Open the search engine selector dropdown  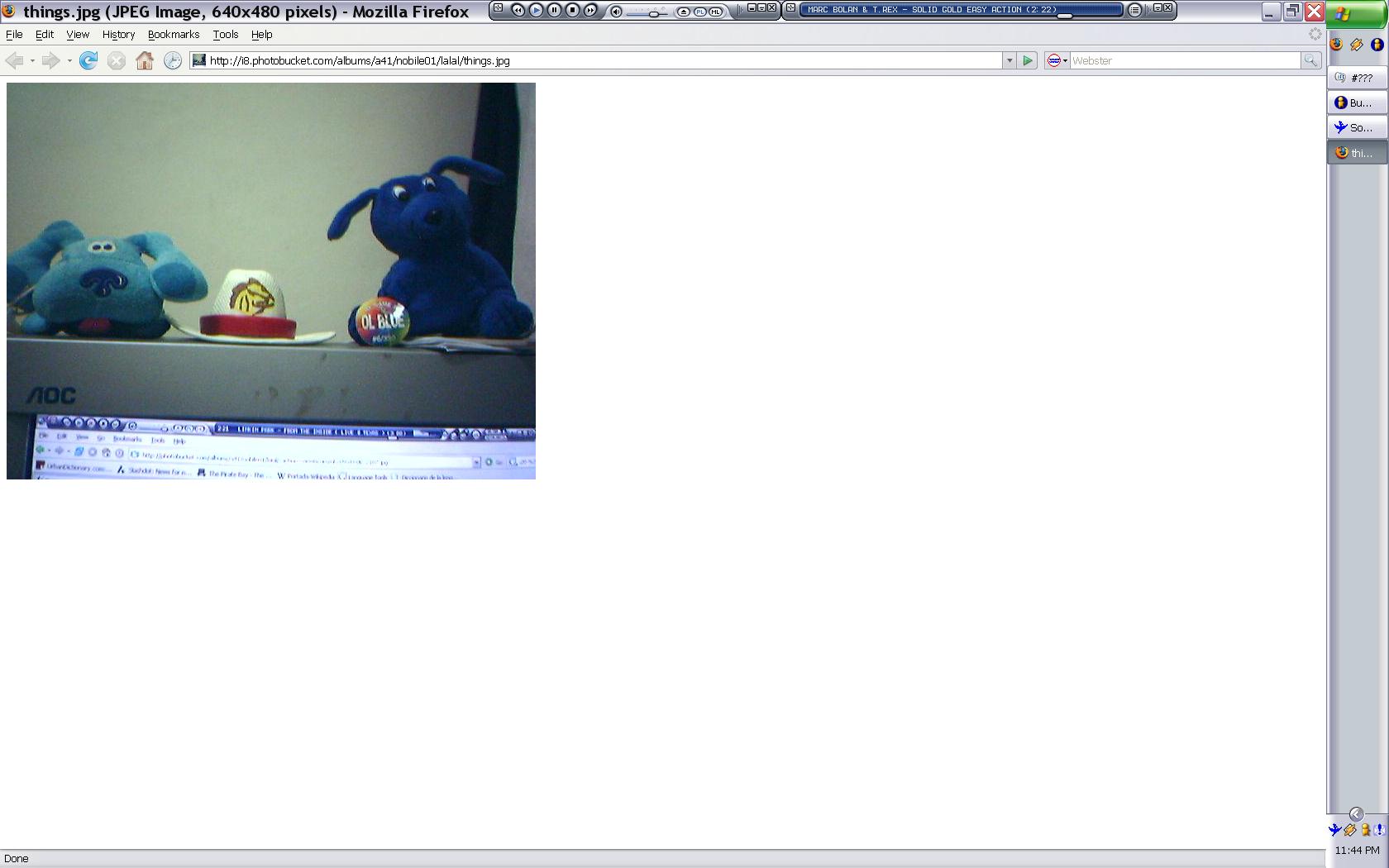coord(1057,60)
